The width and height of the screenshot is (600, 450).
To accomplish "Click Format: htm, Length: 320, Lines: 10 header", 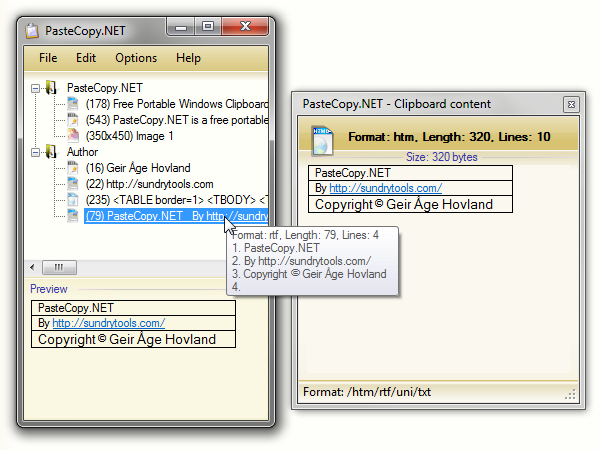I will (x=449, y=137).
